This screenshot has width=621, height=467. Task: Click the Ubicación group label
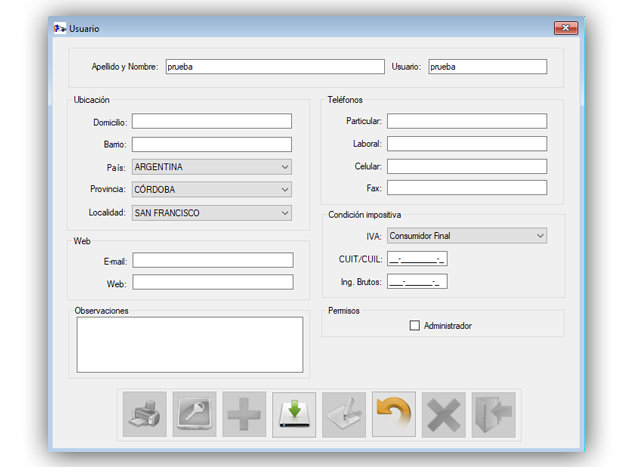[91, 100]
